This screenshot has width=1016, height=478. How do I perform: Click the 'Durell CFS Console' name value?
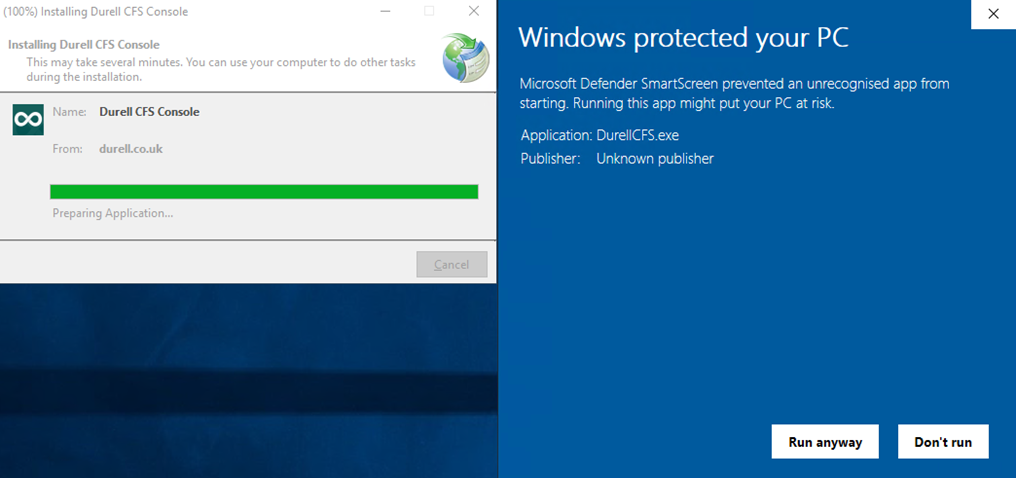pos(149,111)
